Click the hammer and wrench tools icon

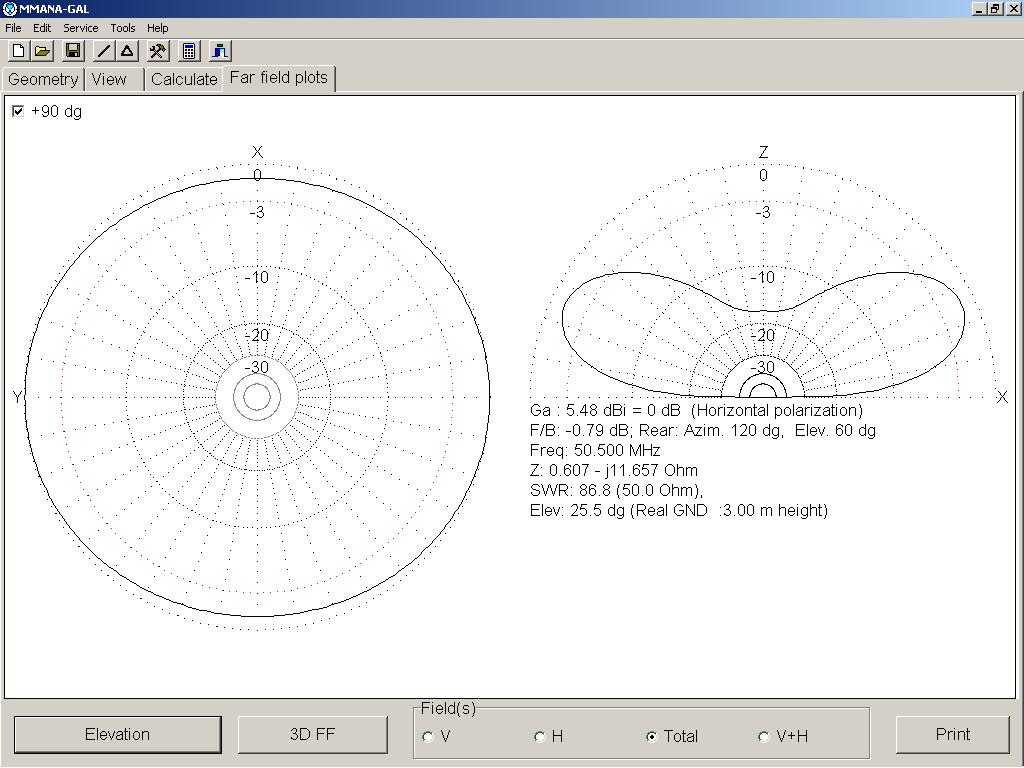pos(158,51)
